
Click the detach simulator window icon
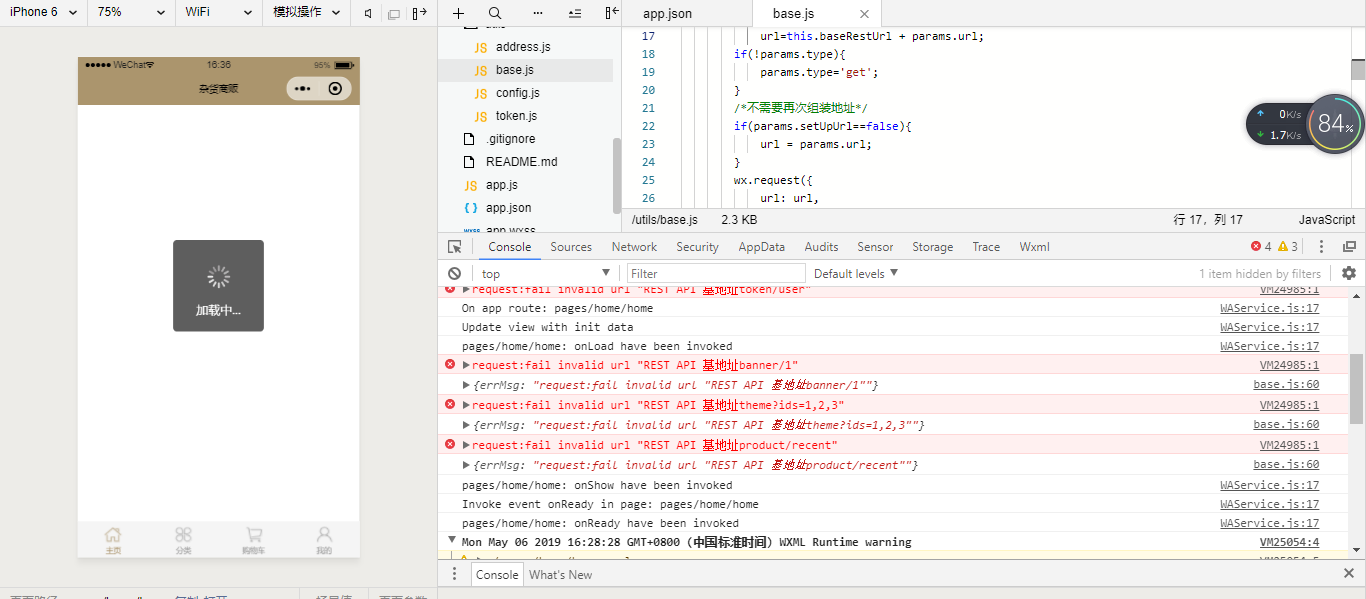tap(394, 13)
